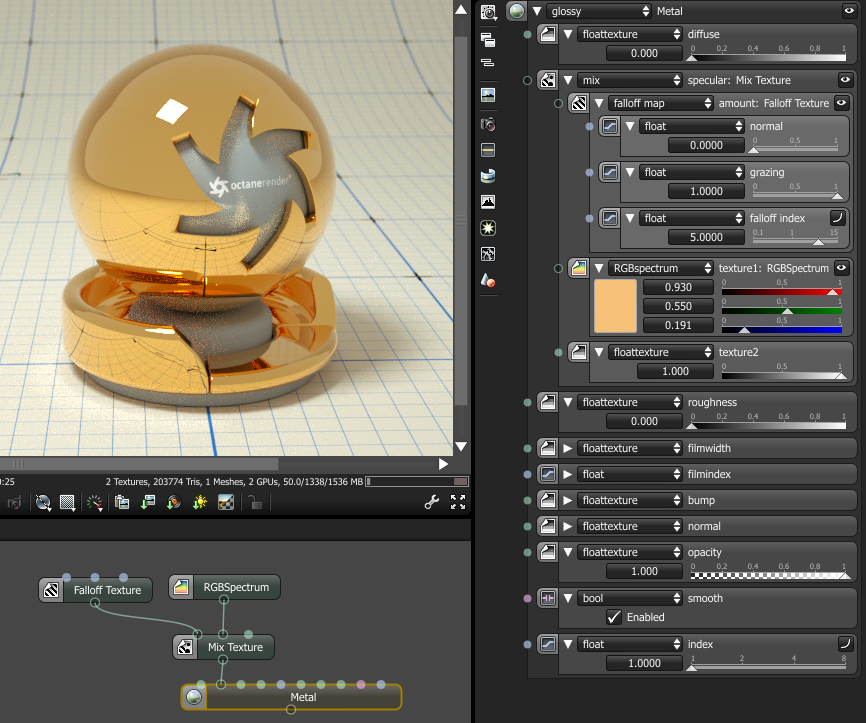The height and width of the screenshot is (723, 866).
Task: Expand the normal floattexture parameter
Action: 567,526
